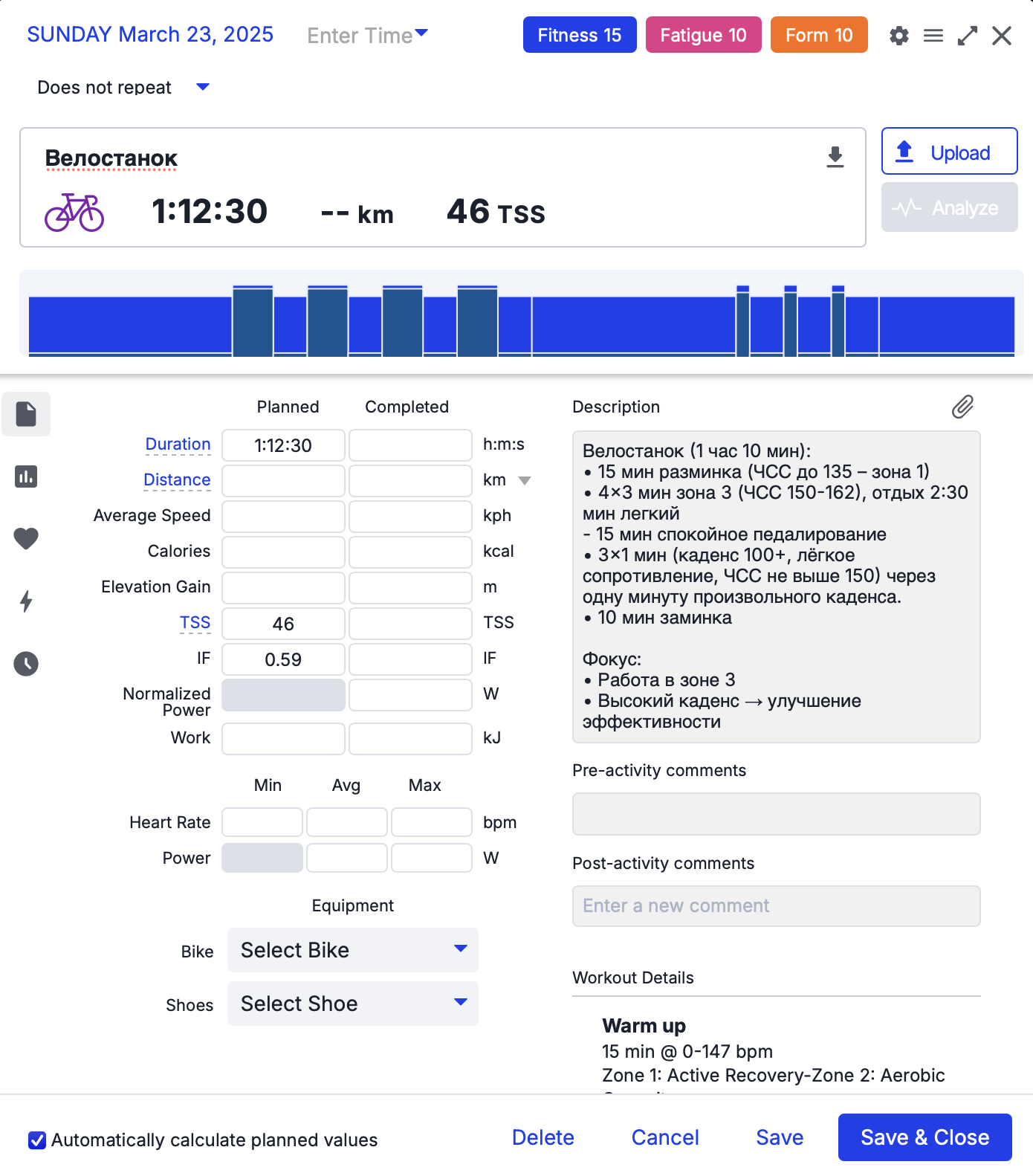Image resolution: width=1033 pixels, height=1176 pixels.
Task: Click the planned TSS input field
Action: click(x=283, y=624)
